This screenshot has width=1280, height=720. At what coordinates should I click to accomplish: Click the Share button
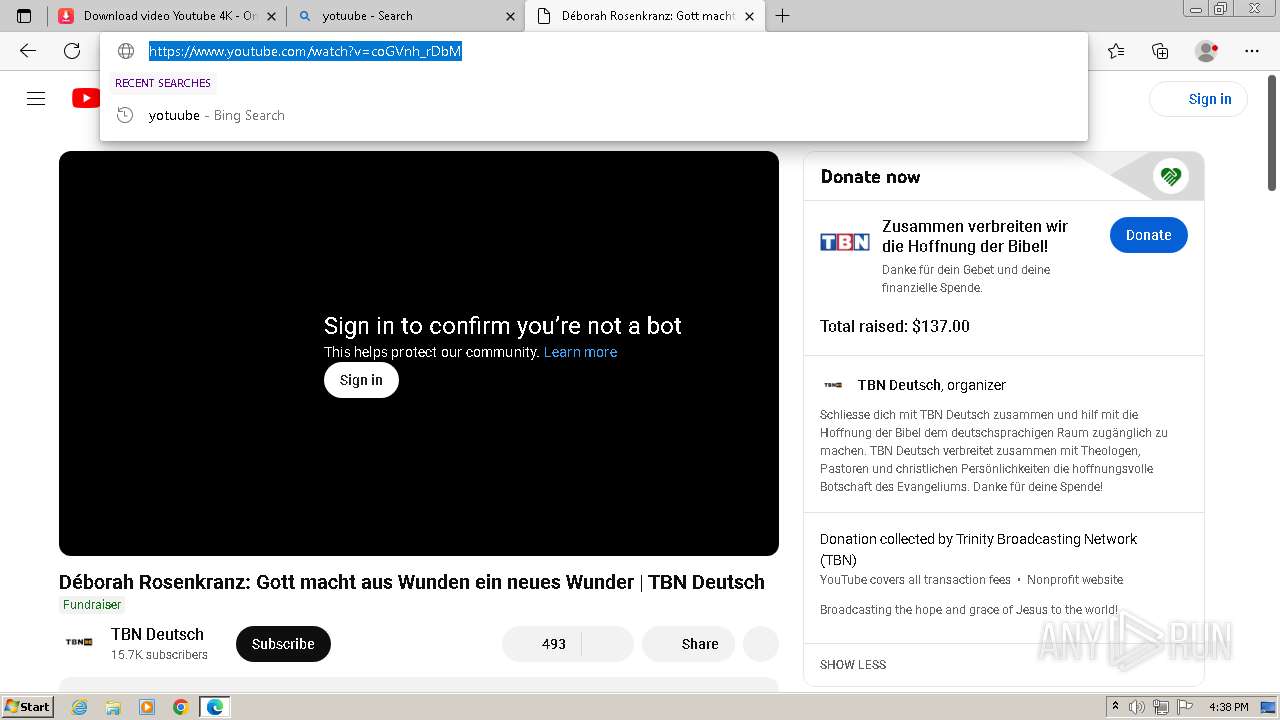pyautogui.click(x=688, y=644)
